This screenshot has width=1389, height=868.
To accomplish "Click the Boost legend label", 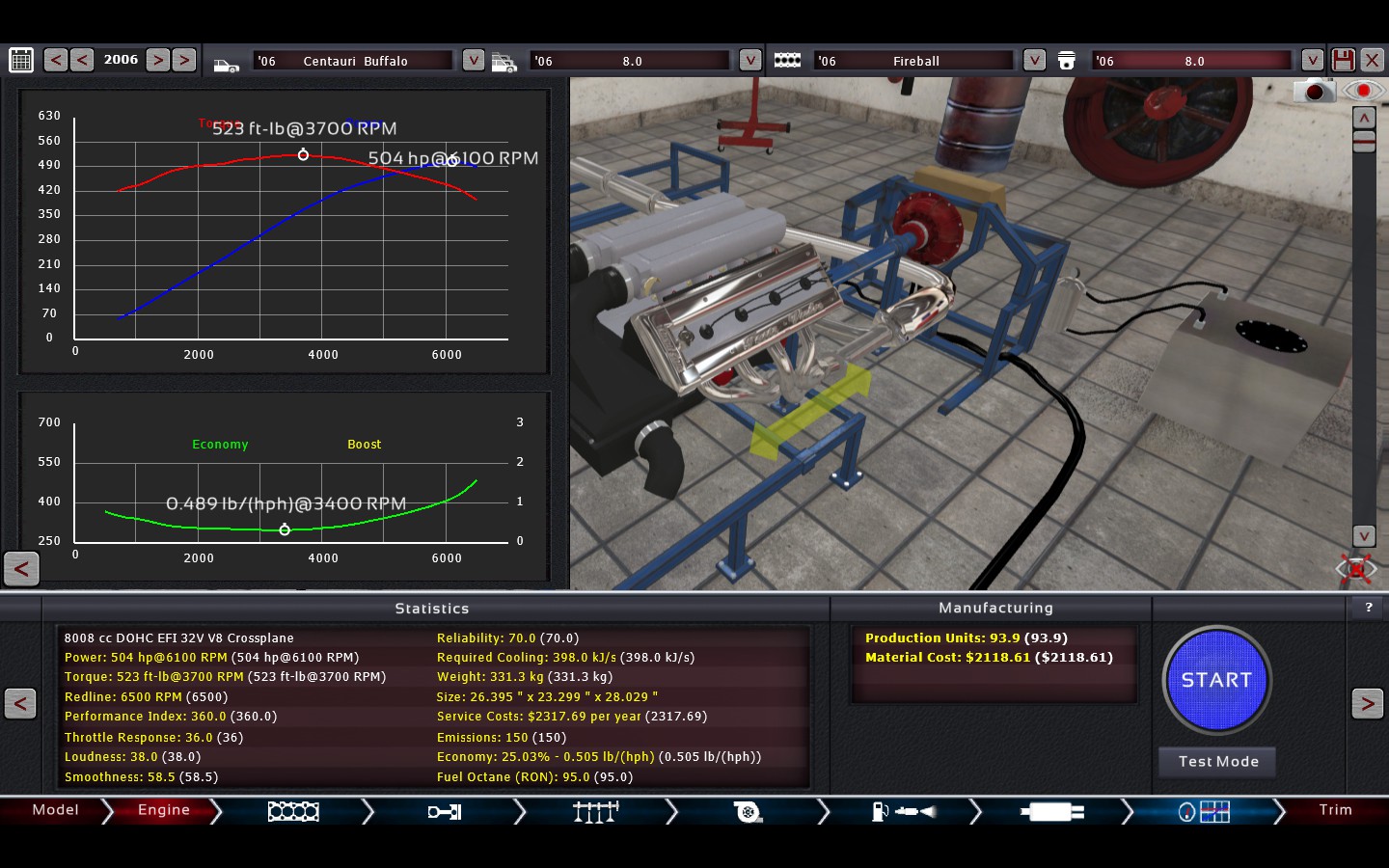I will pos(365,445).
